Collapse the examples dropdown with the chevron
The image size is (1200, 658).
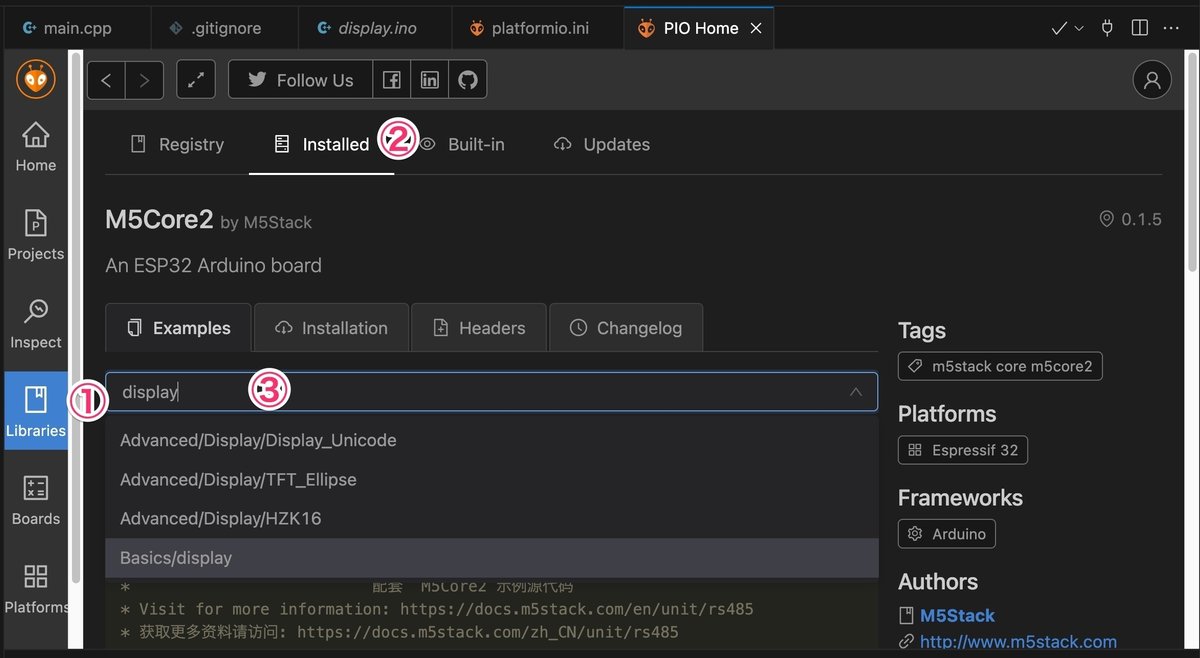(856, 392)
